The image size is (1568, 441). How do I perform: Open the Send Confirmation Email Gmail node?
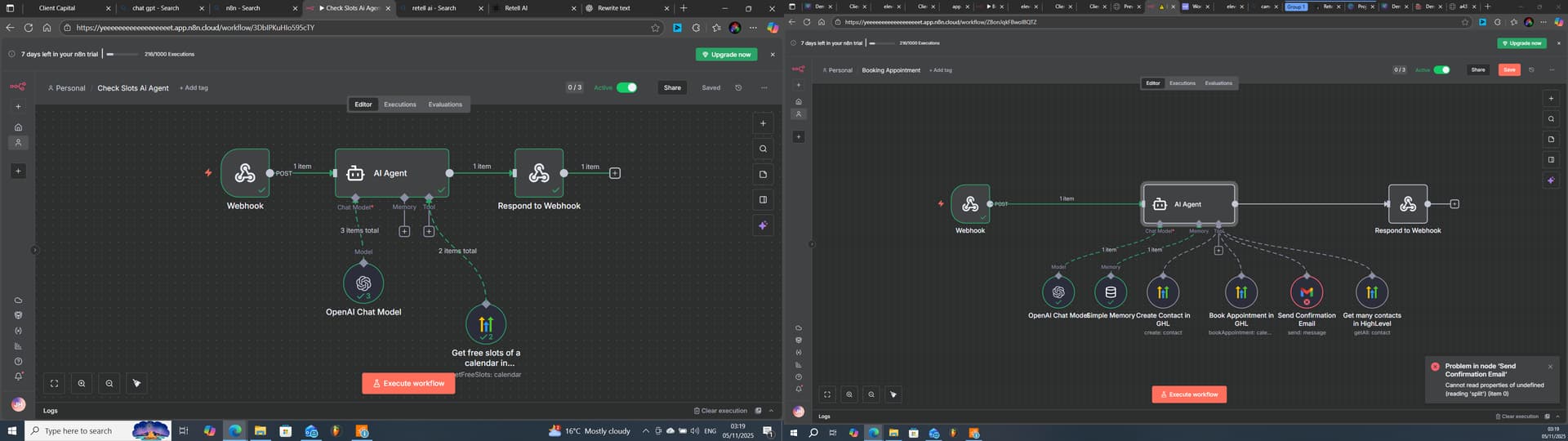[x=1306, y=292]
